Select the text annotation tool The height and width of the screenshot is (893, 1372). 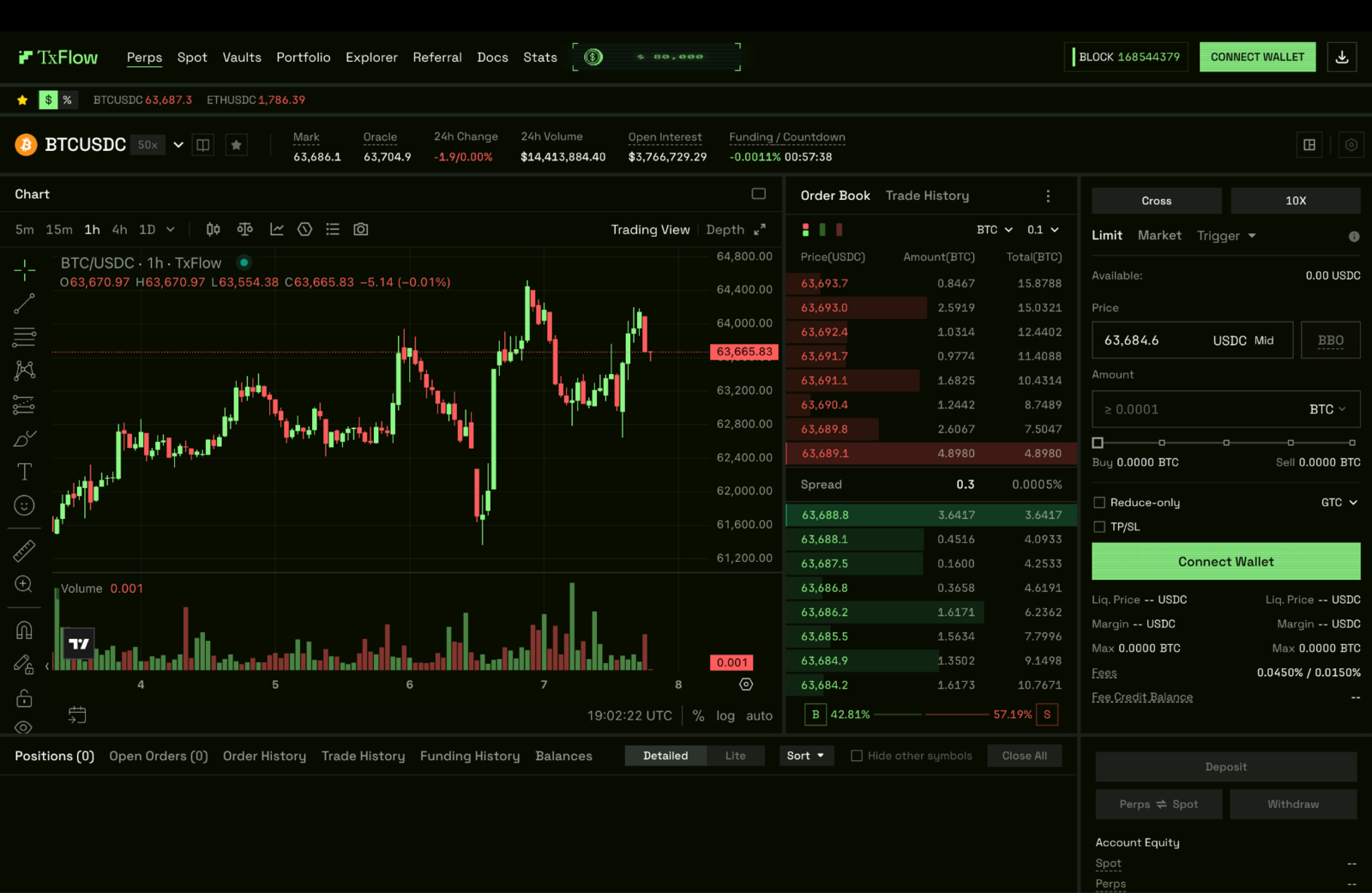24,472
